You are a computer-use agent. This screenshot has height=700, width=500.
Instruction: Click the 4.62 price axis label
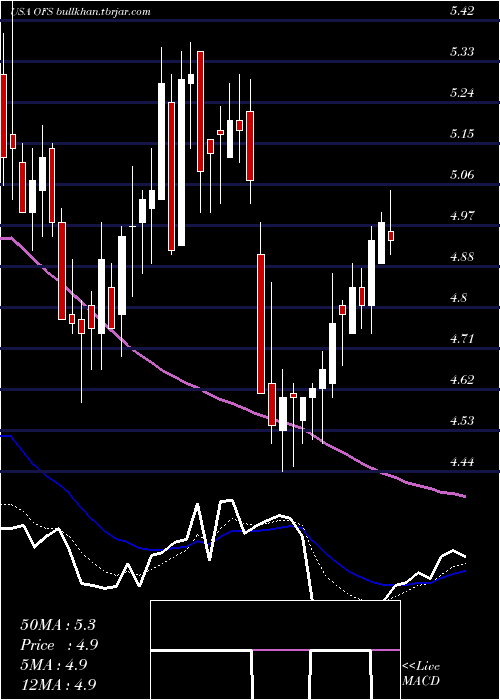click(x=462, y=380)
